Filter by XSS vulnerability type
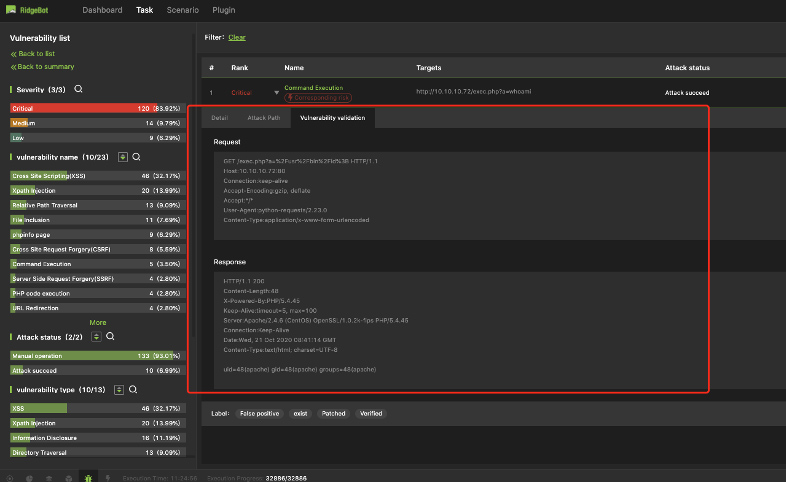The image size is (786, 482). pos(98,408)
